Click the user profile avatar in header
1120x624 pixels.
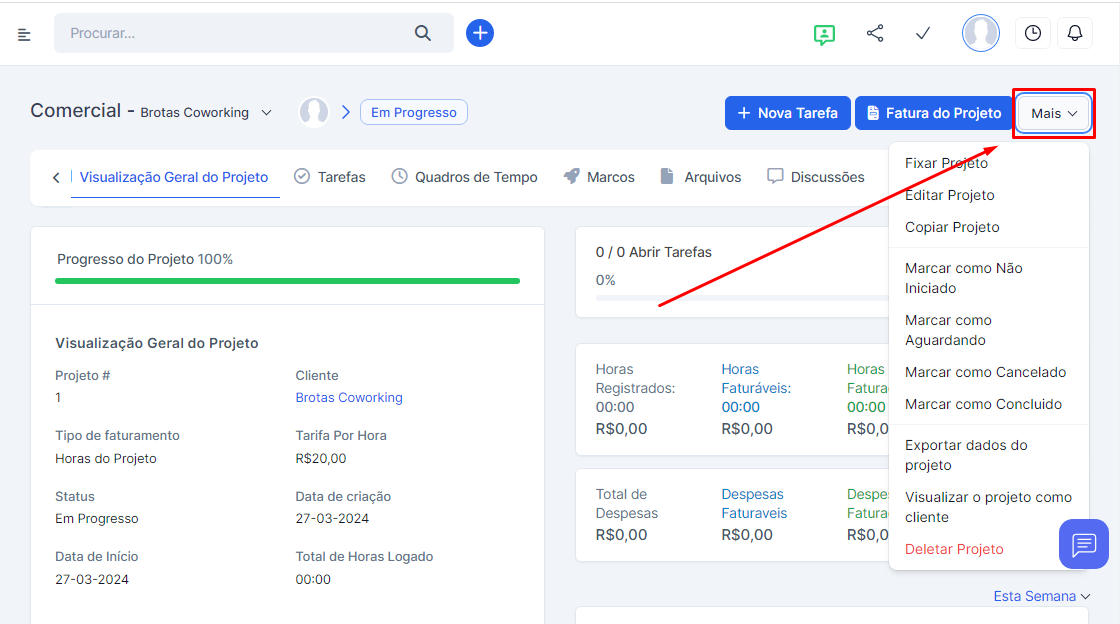[x=980, y=33]
